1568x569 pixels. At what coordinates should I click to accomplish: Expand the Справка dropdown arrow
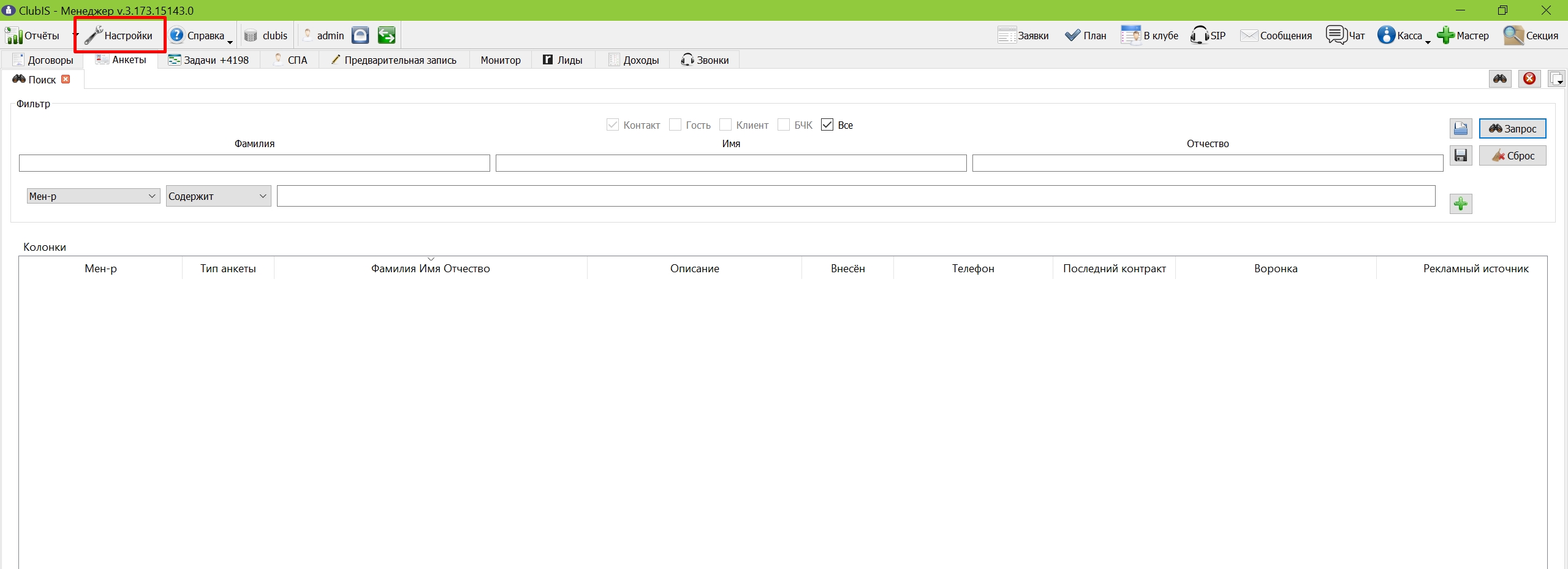point(230,42)
